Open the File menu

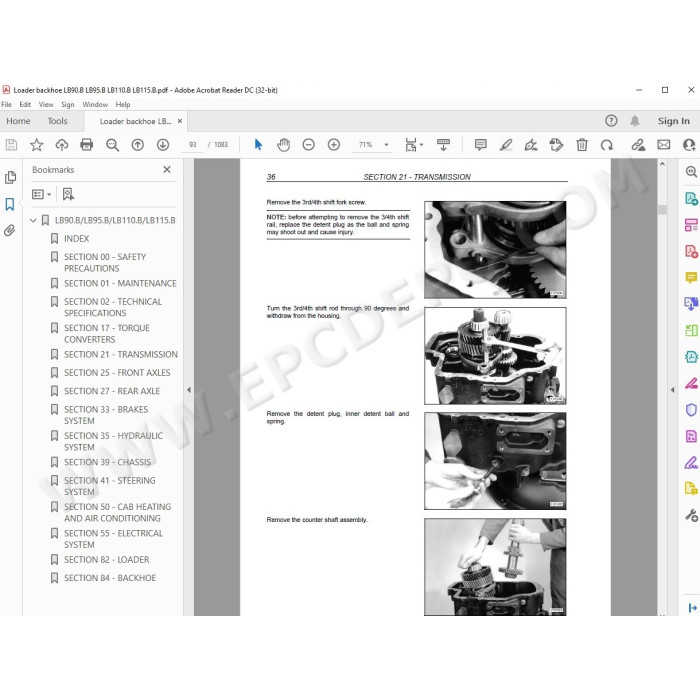pos(6,104)
